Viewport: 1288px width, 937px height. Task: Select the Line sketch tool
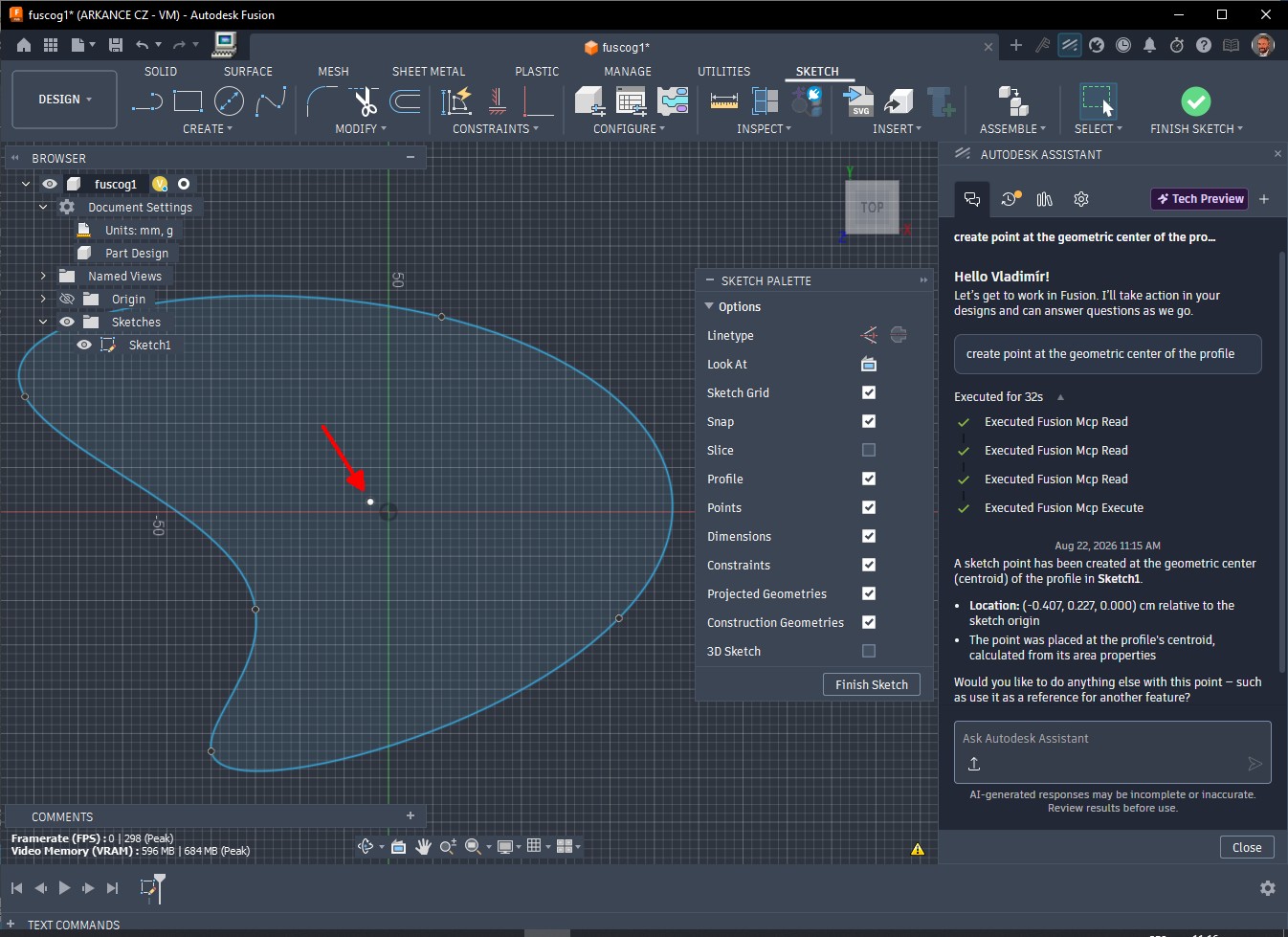pos(146,101)
